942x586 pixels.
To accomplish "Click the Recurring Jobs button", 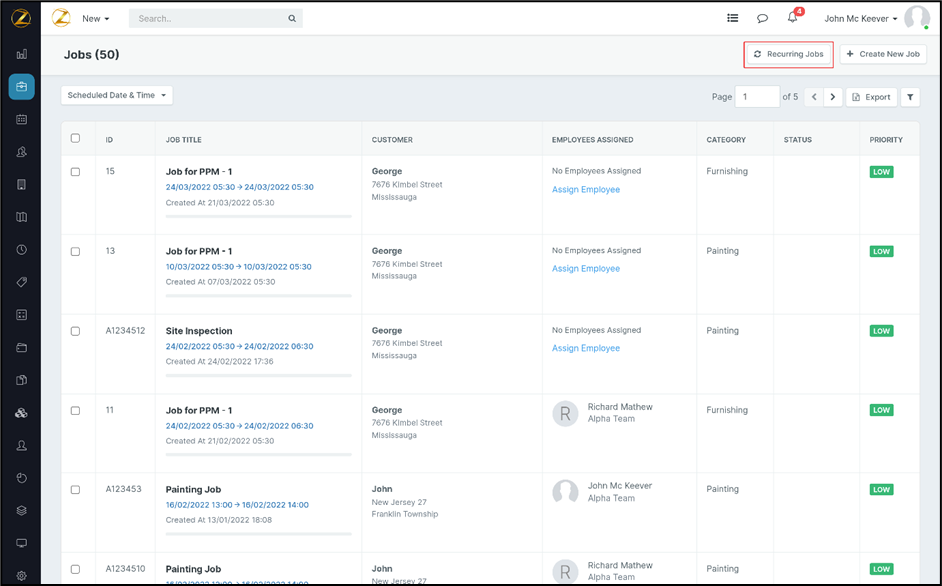I will (x=789, y=54).
